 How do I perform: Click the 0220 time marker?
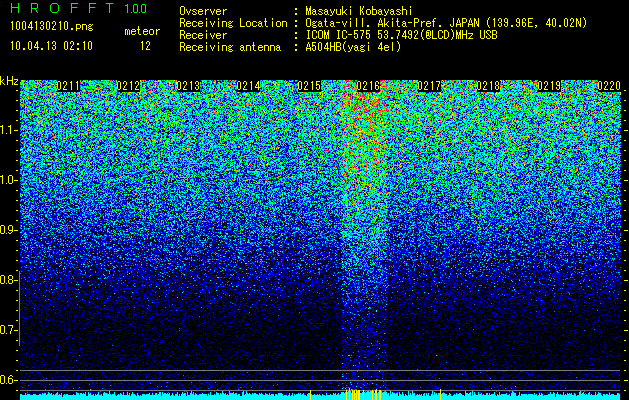pos(609,86)
